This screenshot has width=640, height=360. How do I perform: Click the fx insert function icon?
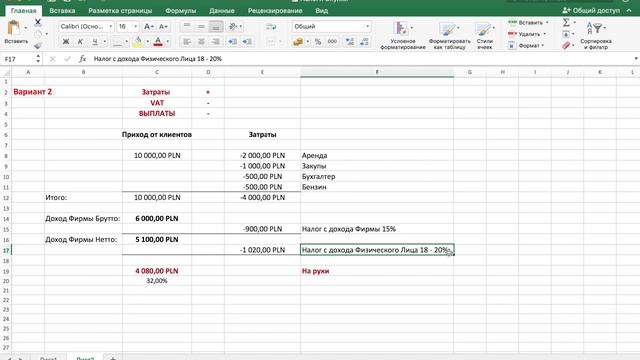click(x=82, y=59)
